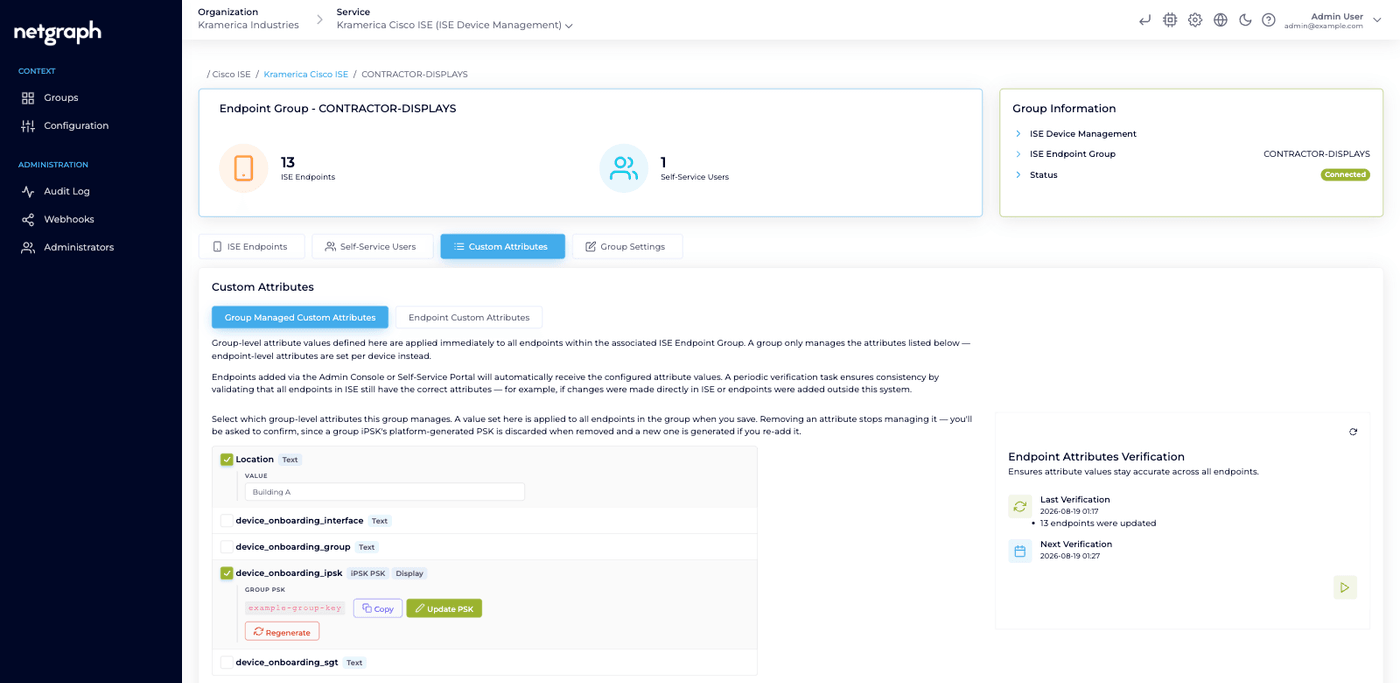
Task: Select the Custom Attributes tab
Action: (x=502, y=246)
